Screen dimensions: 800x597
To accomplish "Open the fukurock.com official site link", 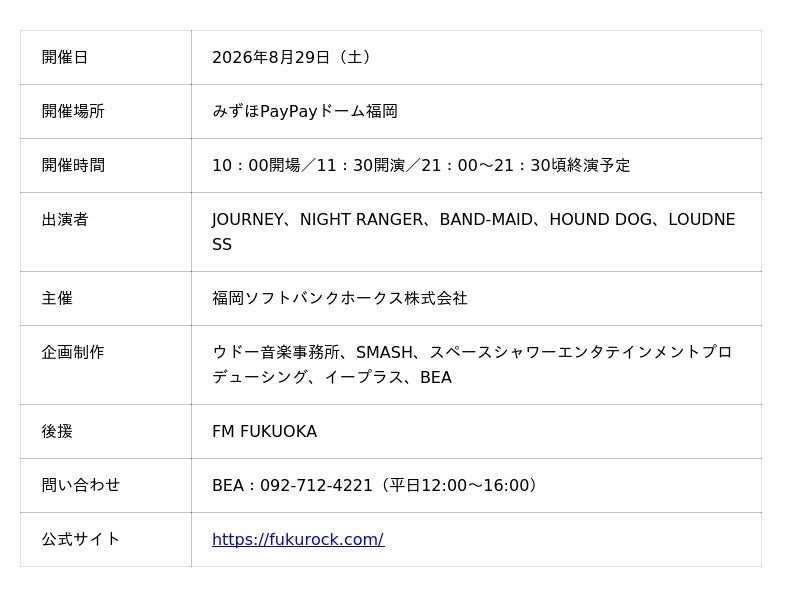I will click(298, 539).
